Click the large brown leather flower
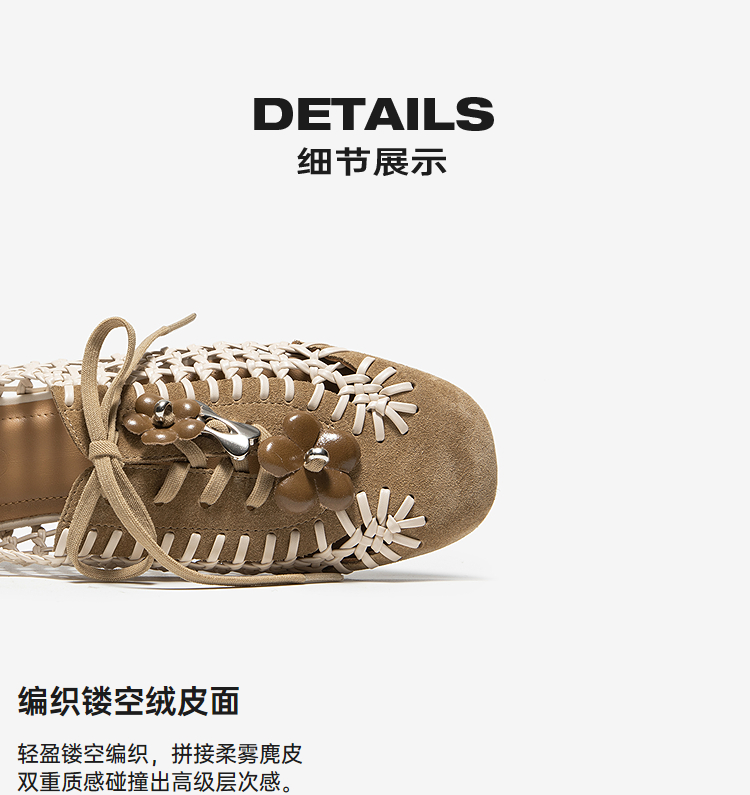 (309, 461)
